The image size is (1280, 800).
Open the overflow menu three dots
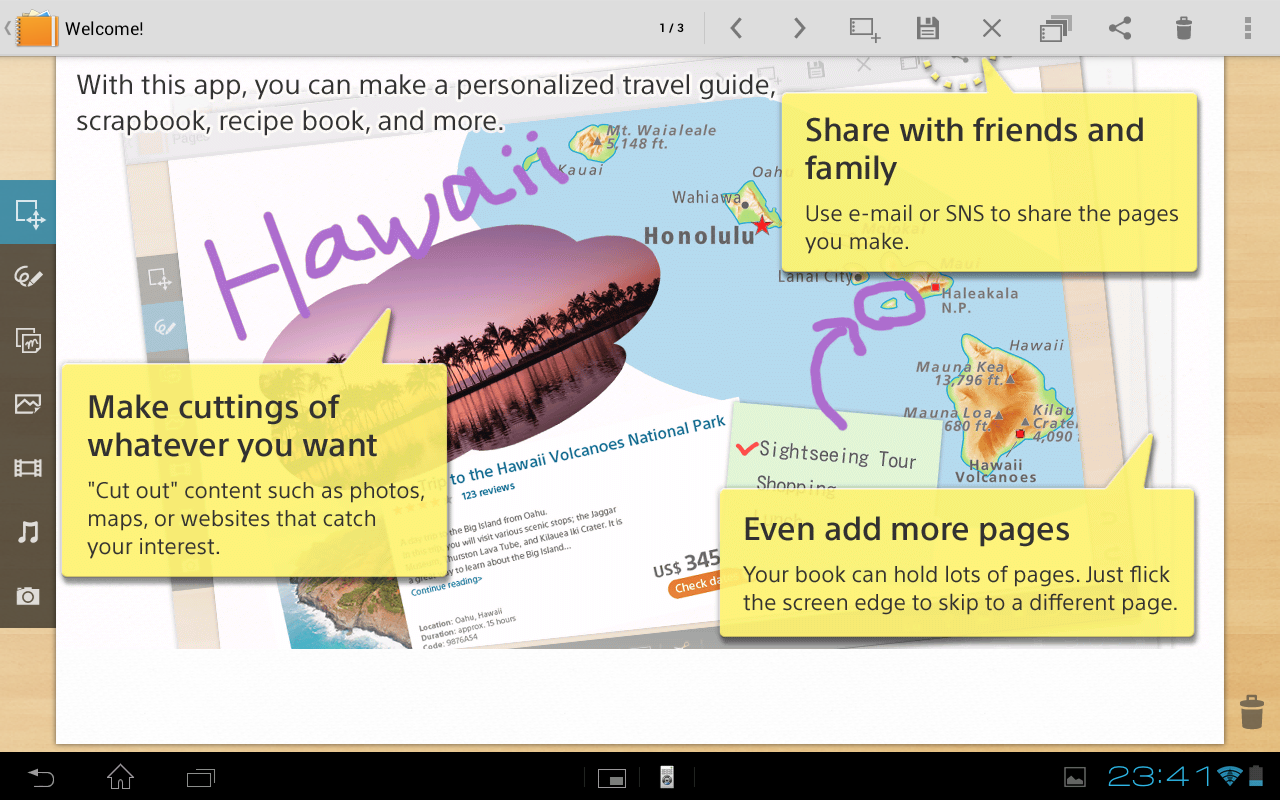pyautogui.click(x=1248, y=28)
